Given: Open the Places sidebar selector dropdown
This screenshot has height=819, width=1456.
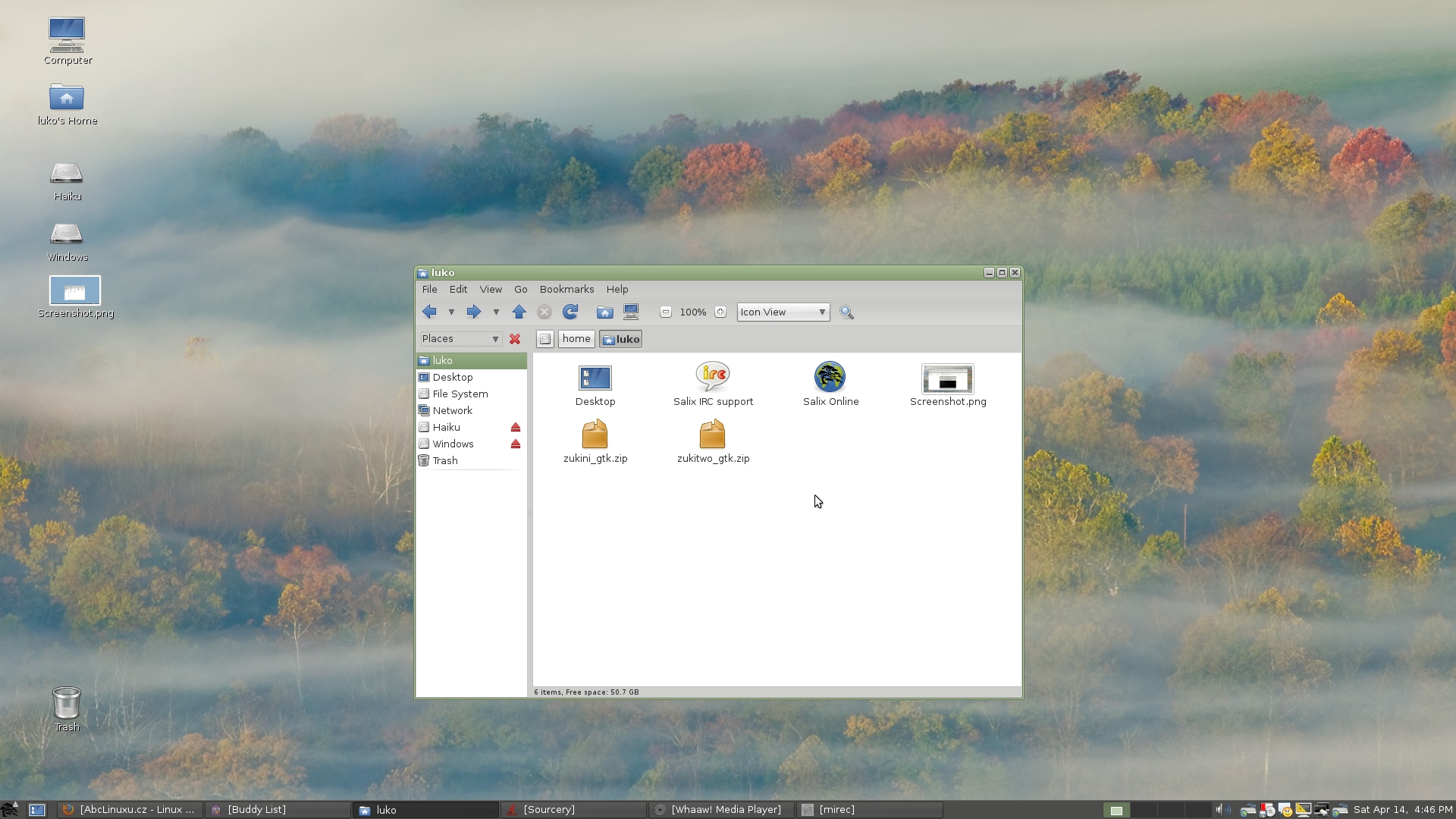Looking at the screenshot, I should (x=460, y=339).
